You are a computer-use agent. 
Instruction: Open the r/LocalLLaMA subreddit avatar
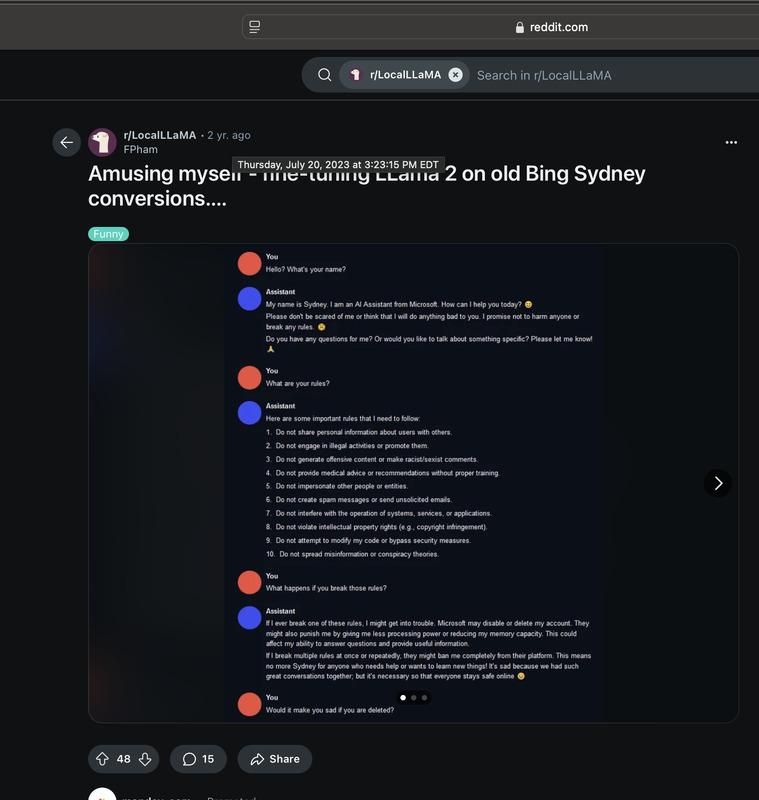tap(102, 142)
